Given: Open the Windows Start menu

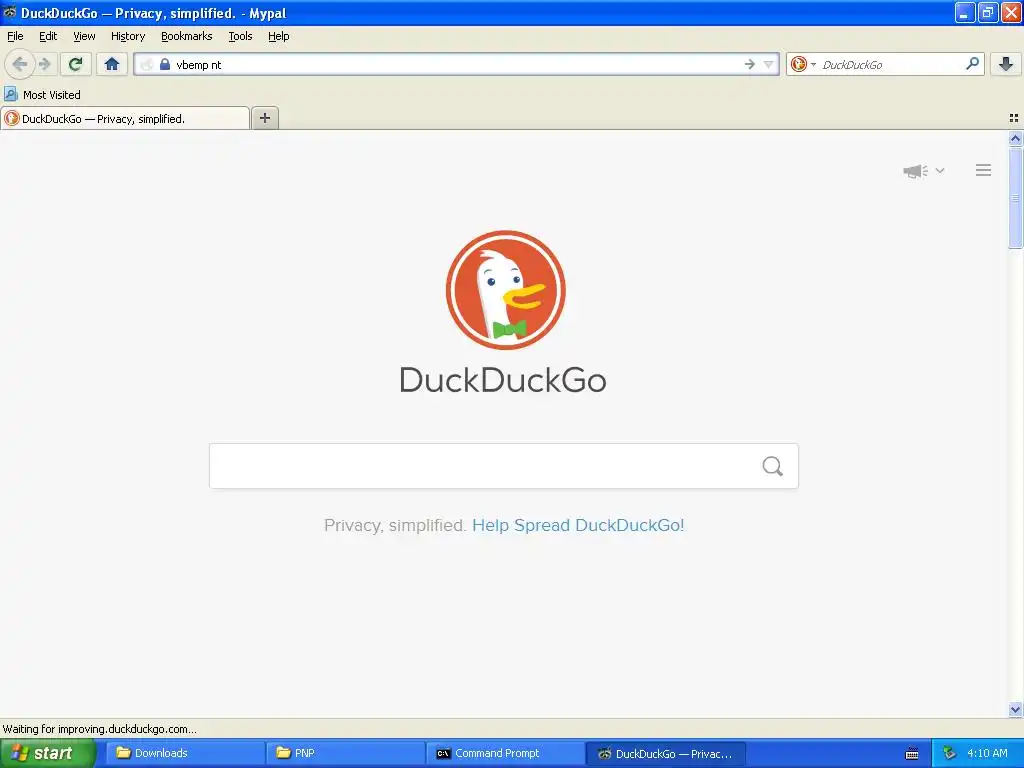Looking at the screenshot, I should tap(47, 754).
